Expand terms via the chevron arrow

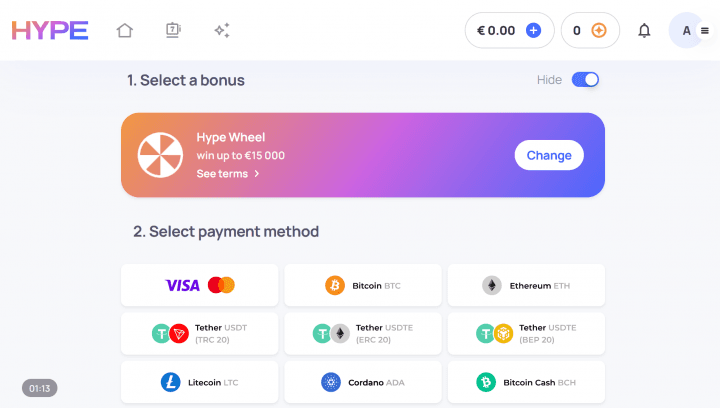(257, 174)
